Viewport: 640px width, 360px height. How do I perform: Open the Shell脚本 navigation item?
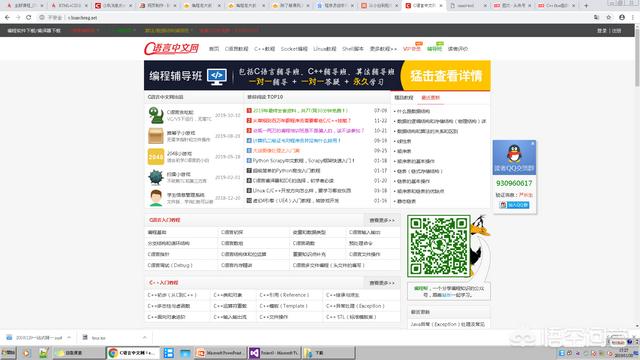pyautogui.click(x=353, y=49)
